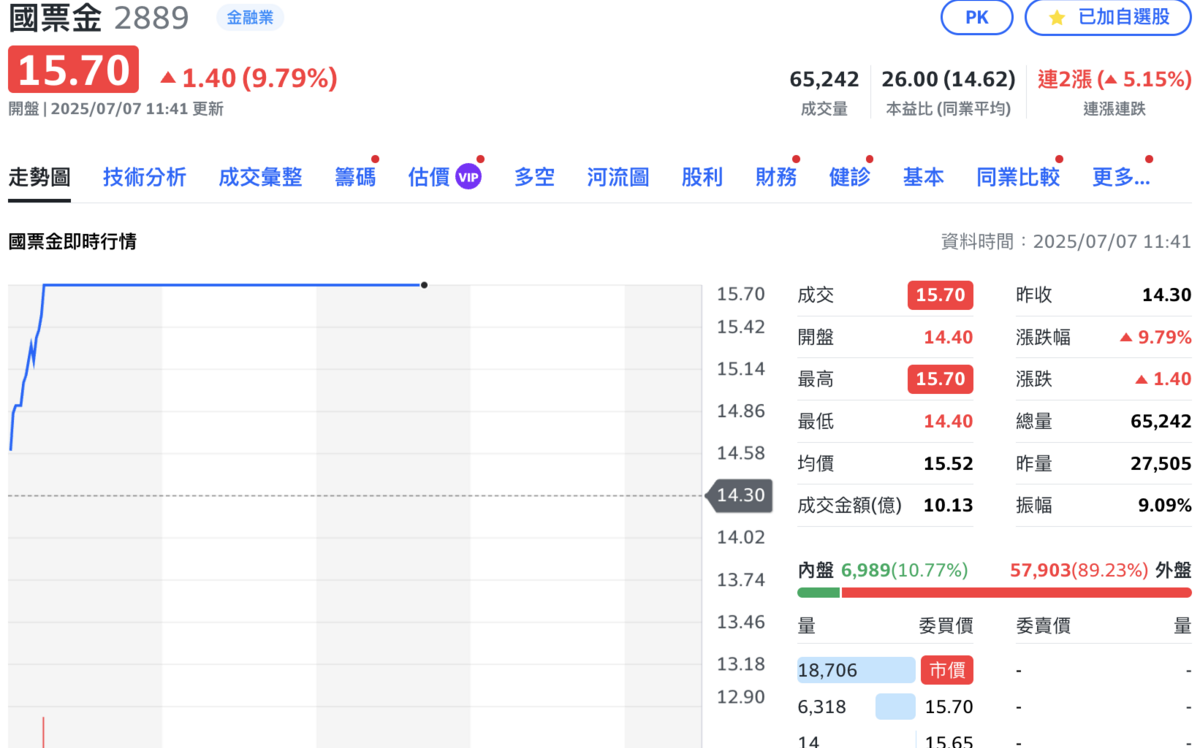
Task: Click the 成交 price value 15.70
Action: click(x=940, y=295)
